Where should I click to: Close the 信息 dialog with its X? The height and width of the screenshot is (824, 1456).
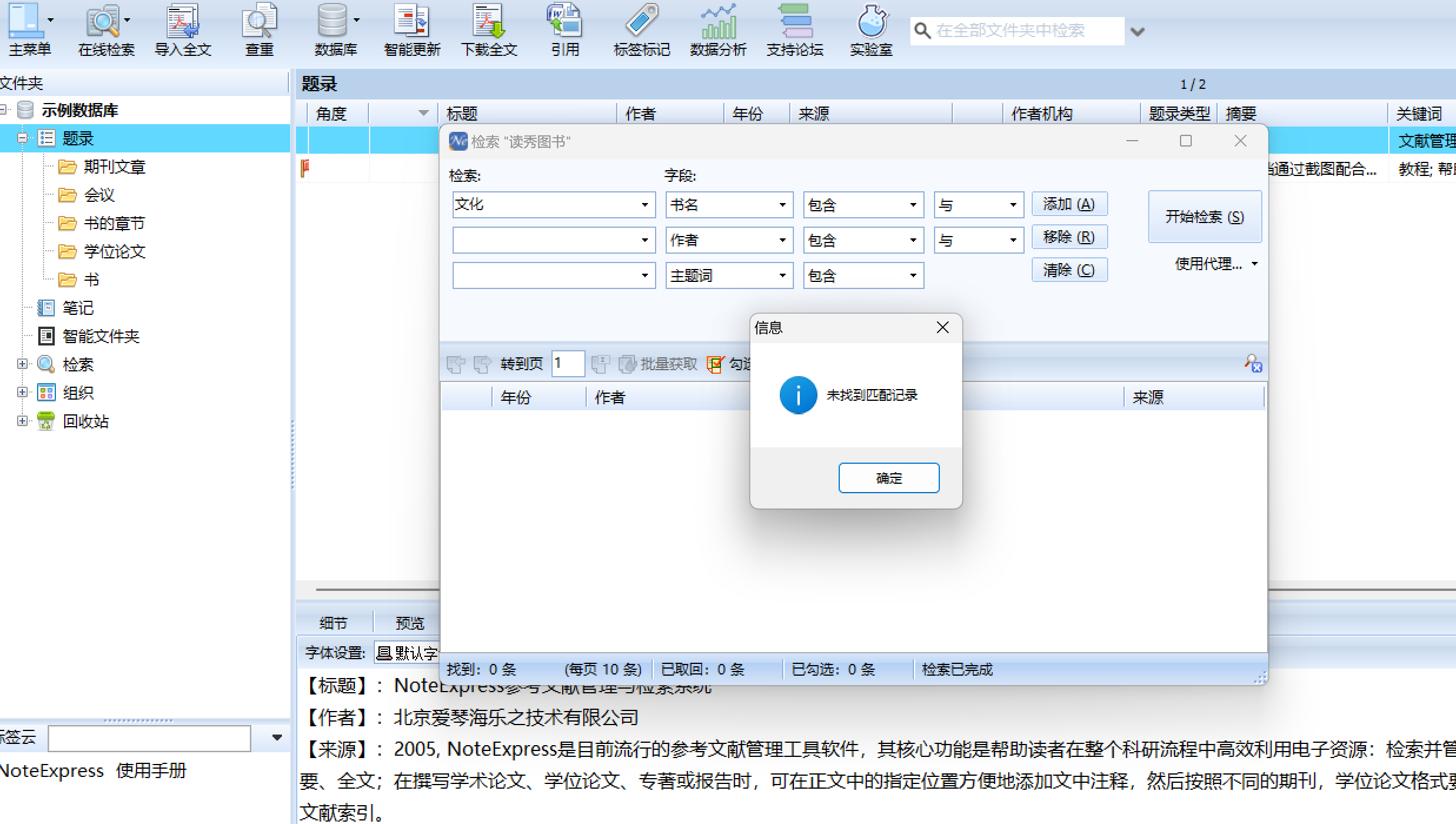943,328
